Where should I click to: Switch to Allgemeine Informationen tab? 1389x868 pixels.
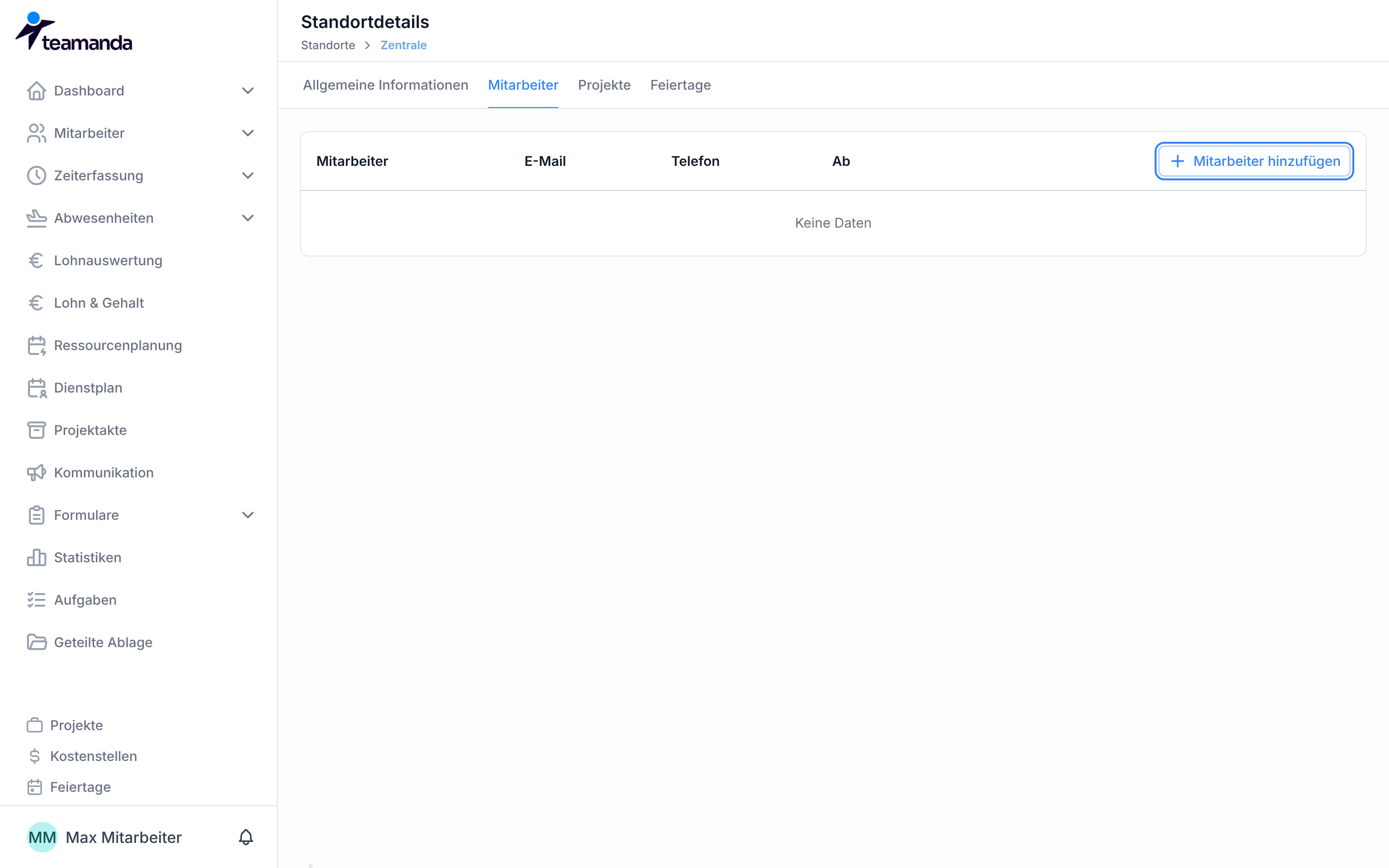(386, 85)
